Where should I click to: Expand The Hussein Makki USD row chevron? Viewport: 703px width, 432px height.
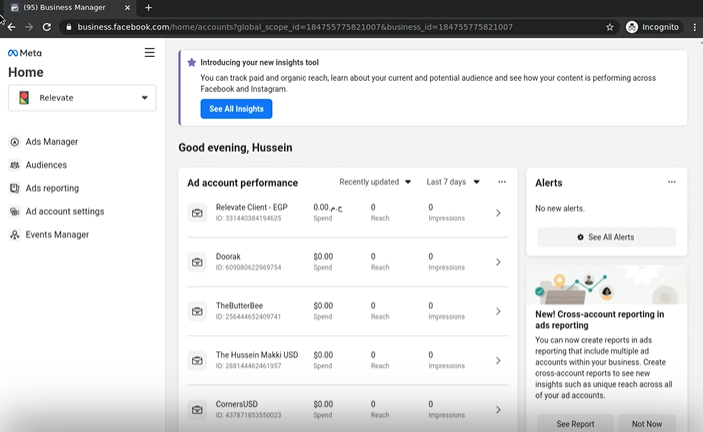(x=498, y=361)
